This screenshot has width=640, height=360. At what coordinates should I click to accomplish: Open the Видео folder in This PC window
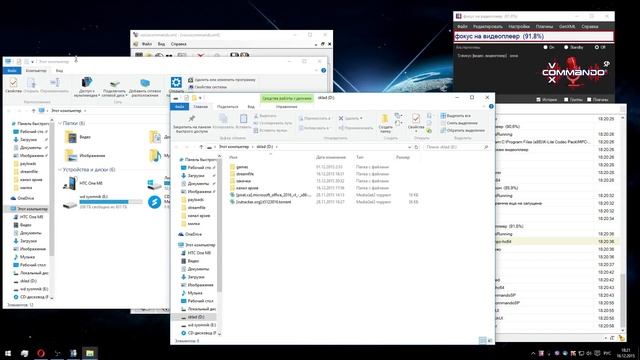tap(78, 137)
